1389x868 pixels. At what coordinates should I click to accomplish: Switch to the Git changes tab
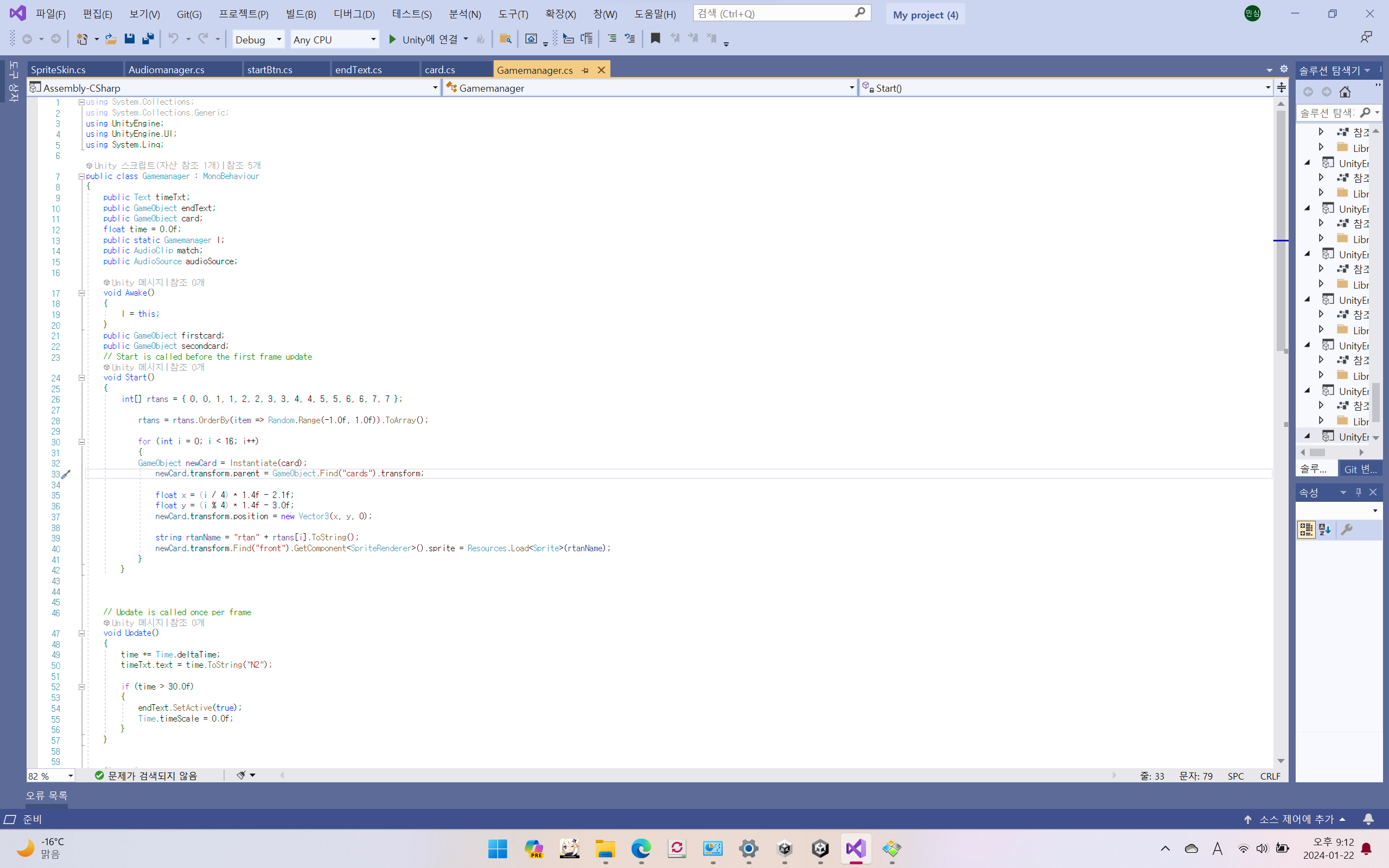click(x=1360, y=469)
